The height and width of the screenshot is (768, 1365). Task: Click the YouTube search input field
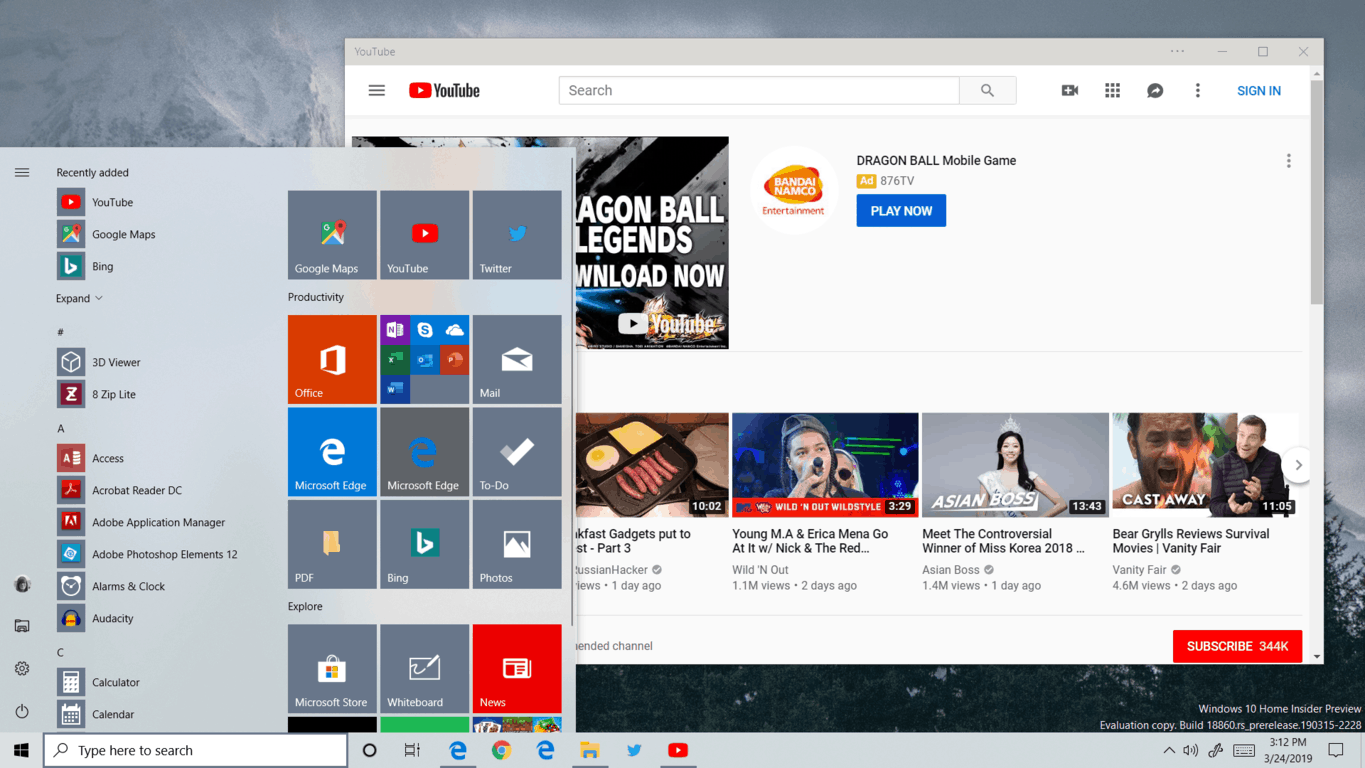(759, 90)
